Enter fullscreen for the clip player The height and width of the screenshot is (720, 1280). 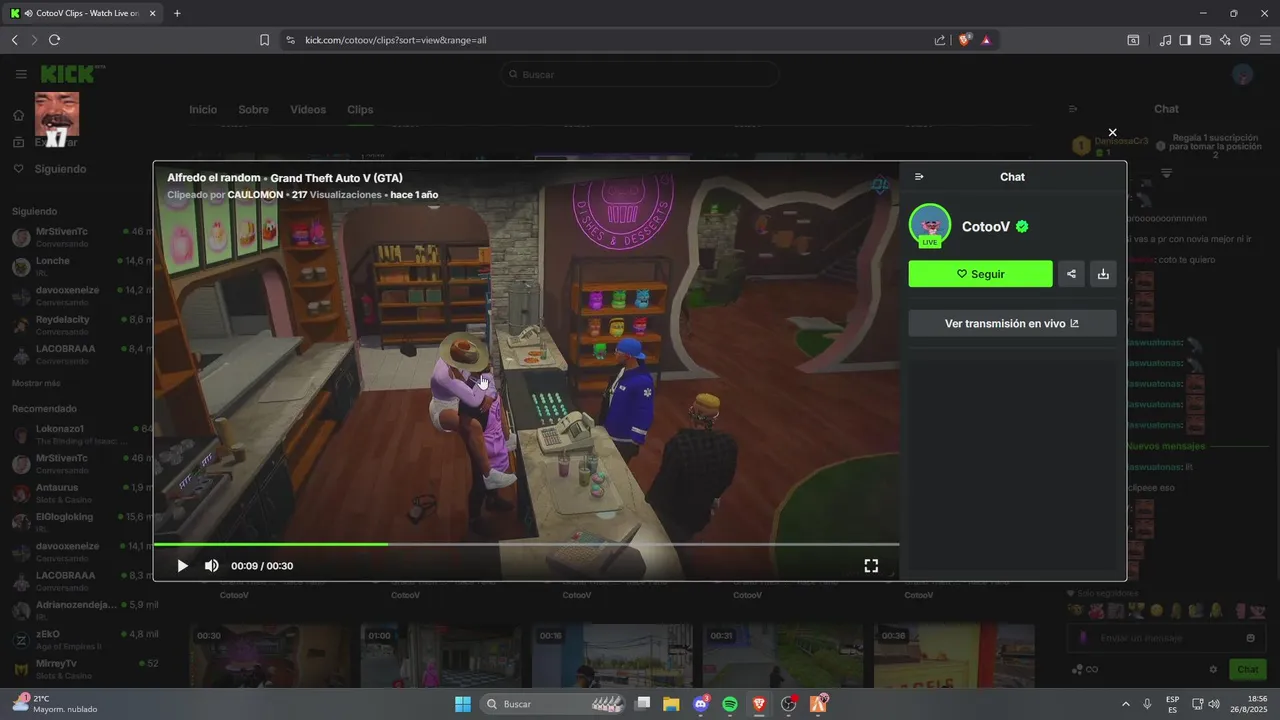point(871,566)
